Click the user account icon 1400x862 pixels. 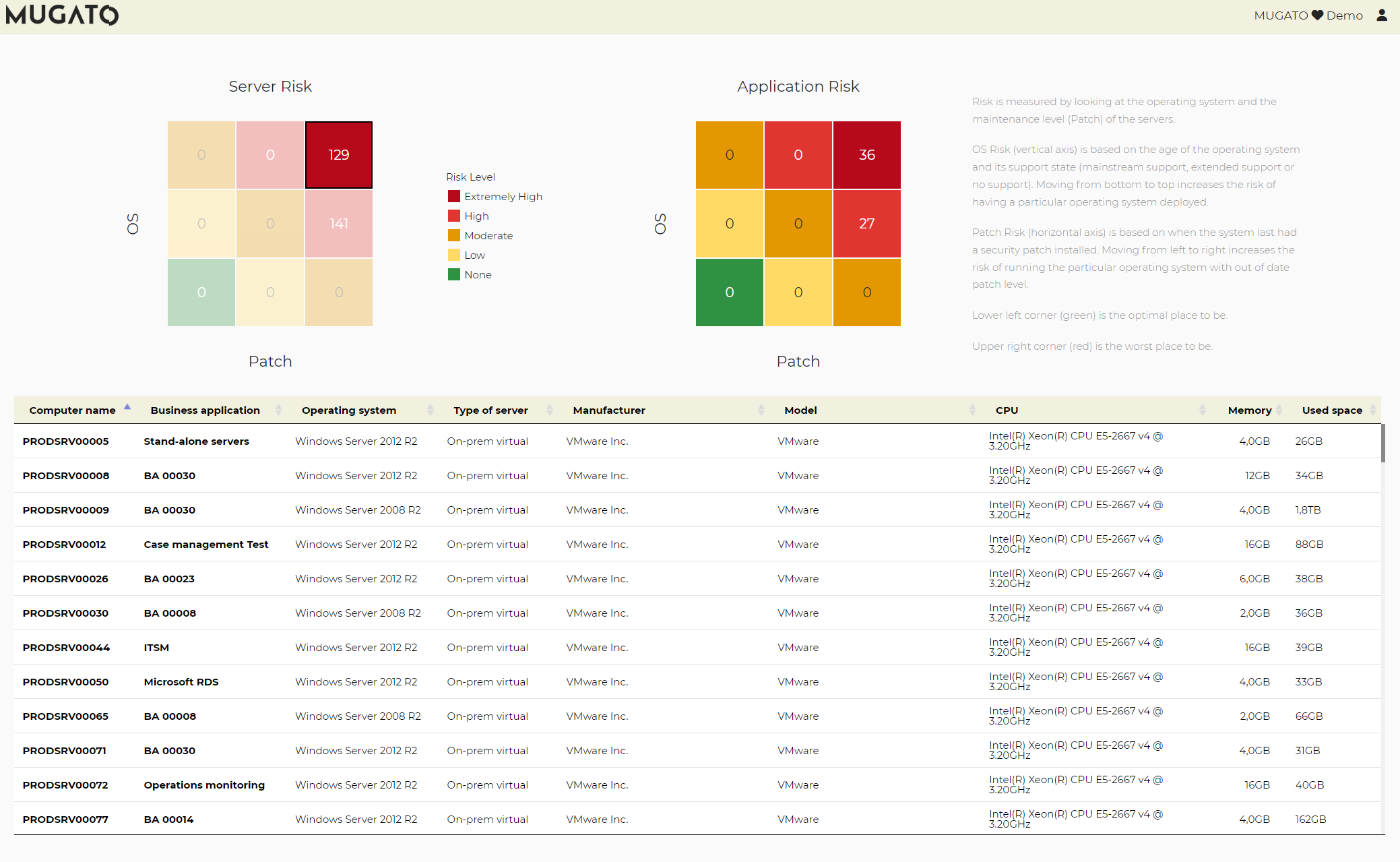[1382, 15]
